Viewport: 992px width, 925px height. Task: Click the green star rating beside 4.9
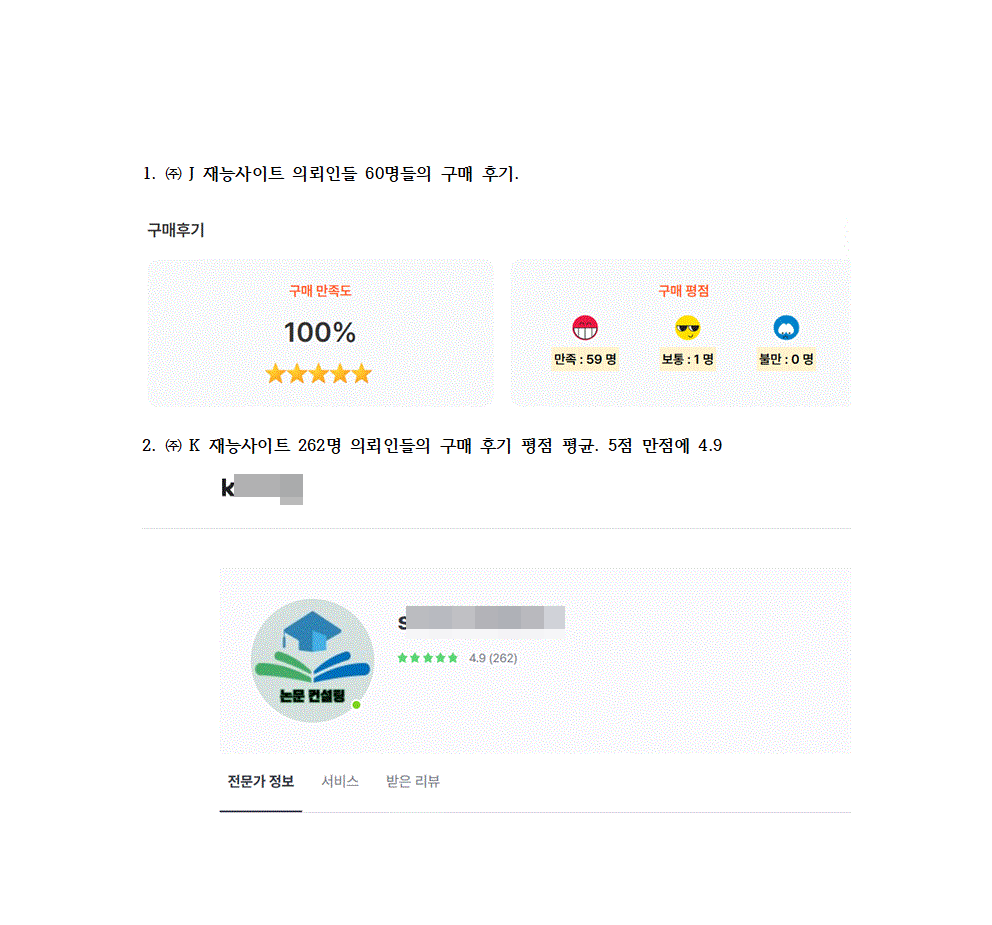[x=427, y=658]
